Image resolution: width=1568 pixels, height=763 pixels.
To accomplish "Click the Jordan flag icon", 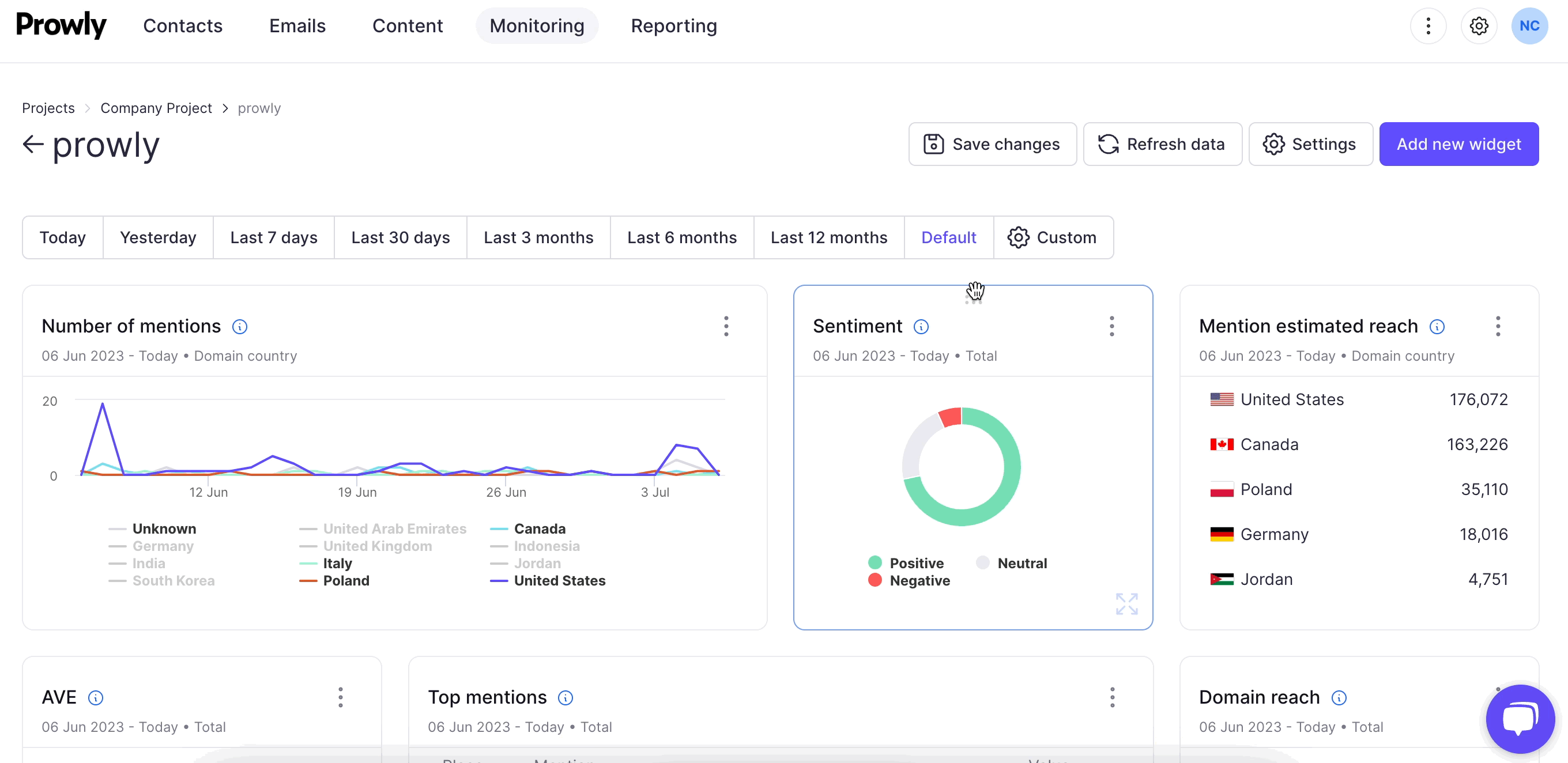I will [1222, 579].
